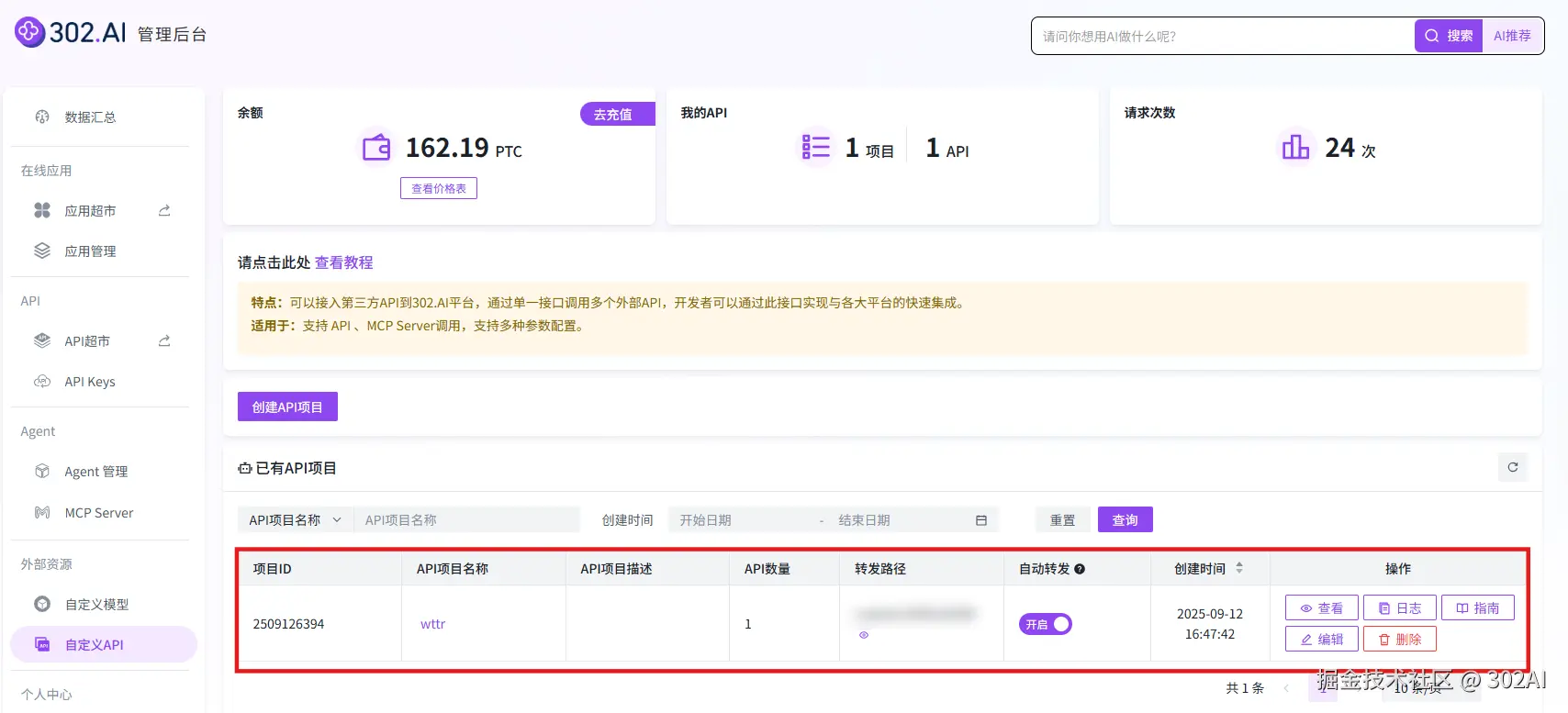Click the wallet balance icon
This screenshot has height=713, width=1568.
pos(376,147)
